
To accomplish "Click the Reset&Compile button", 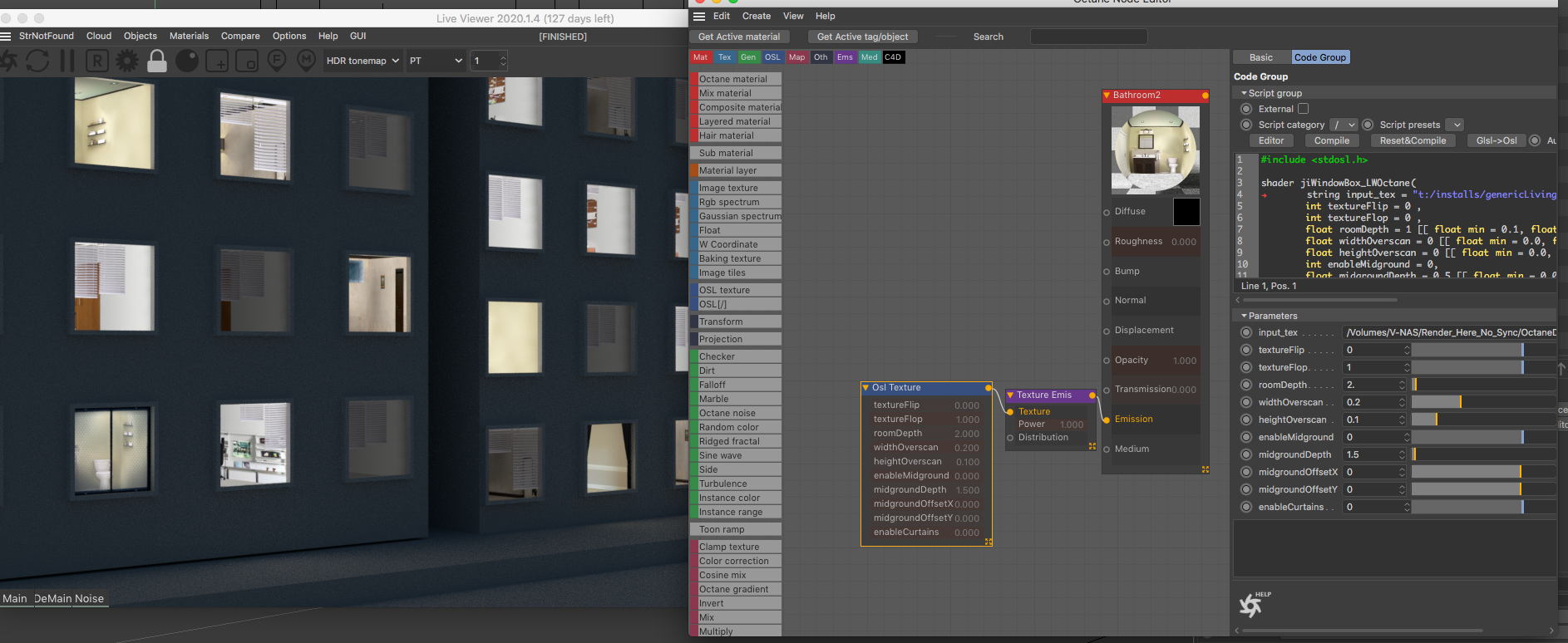I will [1413, 140].
